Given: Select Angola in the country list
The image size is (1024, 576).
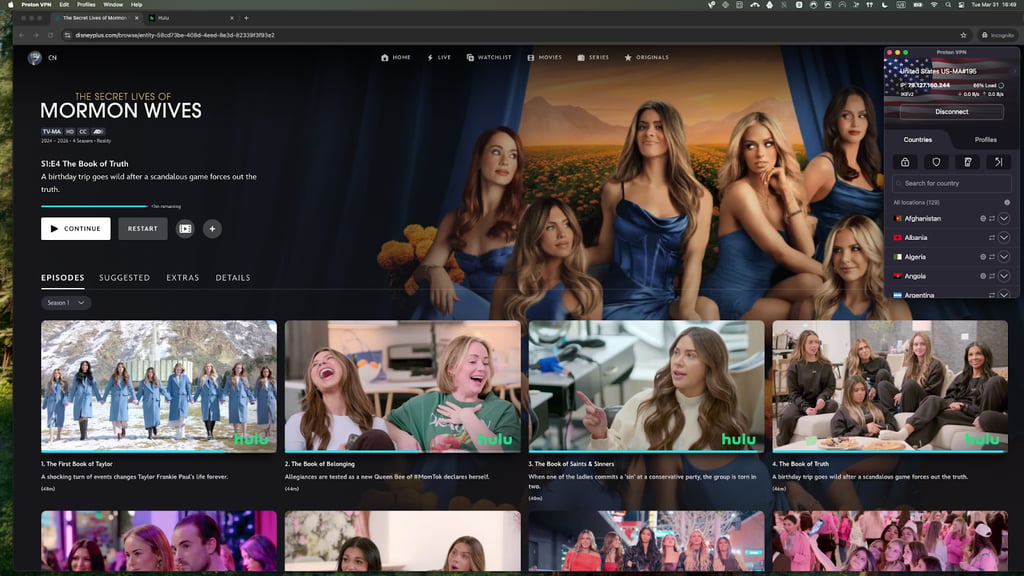Looking at the screenshot, I should pos(915,276).
